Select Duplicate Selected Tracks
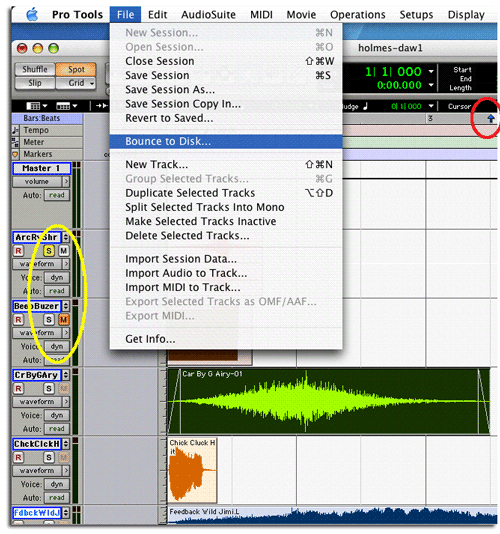500x534 pixels. click(x=226, y=193)
